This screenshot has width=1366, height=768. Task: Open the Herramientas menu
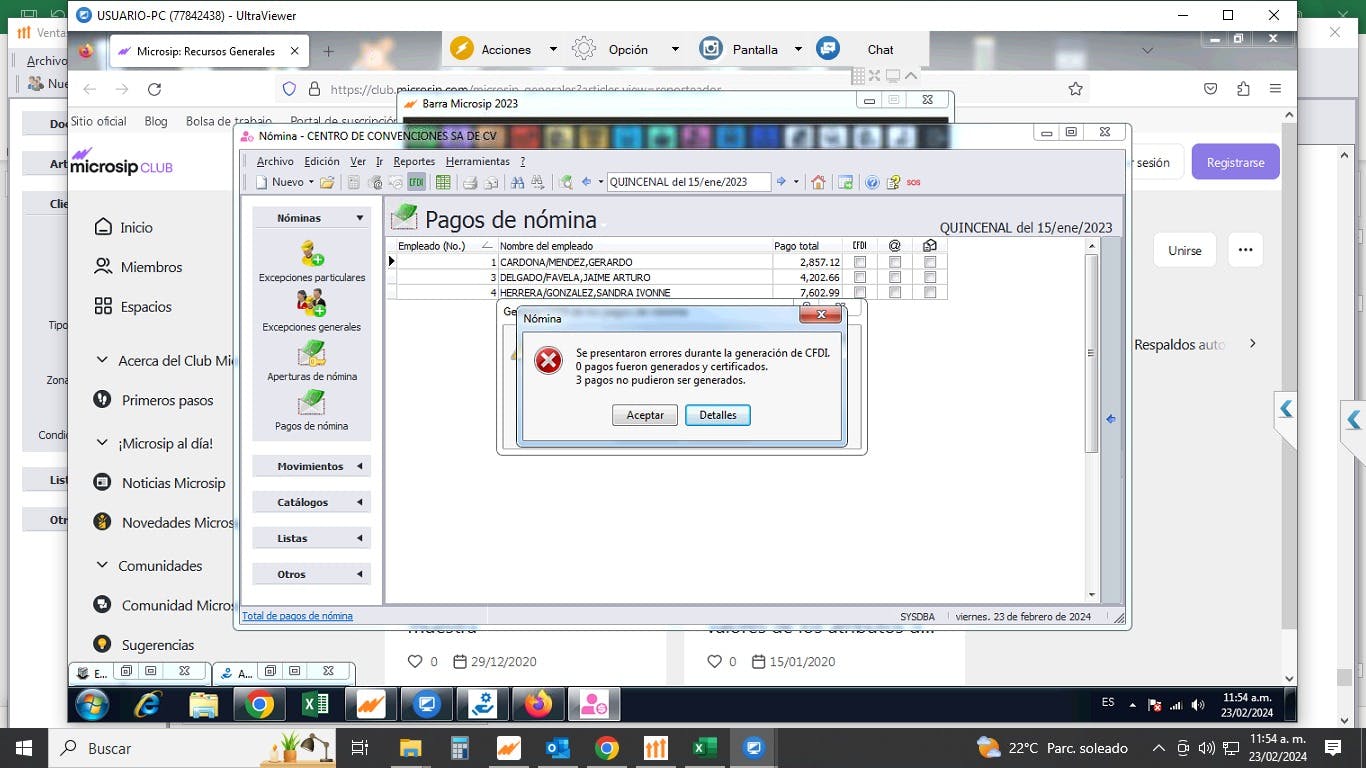478,161
